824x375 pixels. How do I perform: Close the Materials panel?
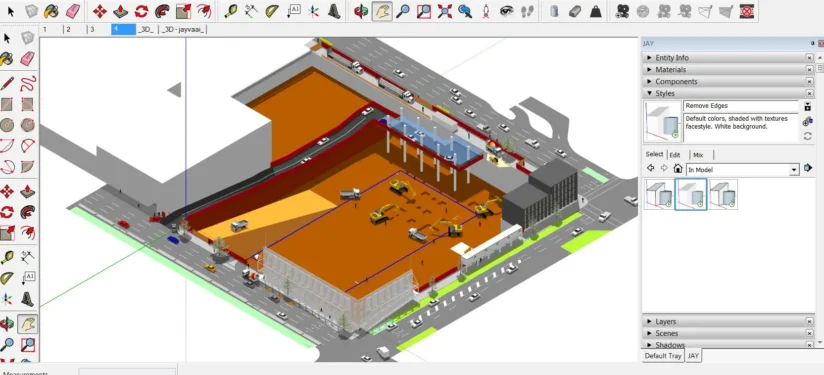click(809, 69)
